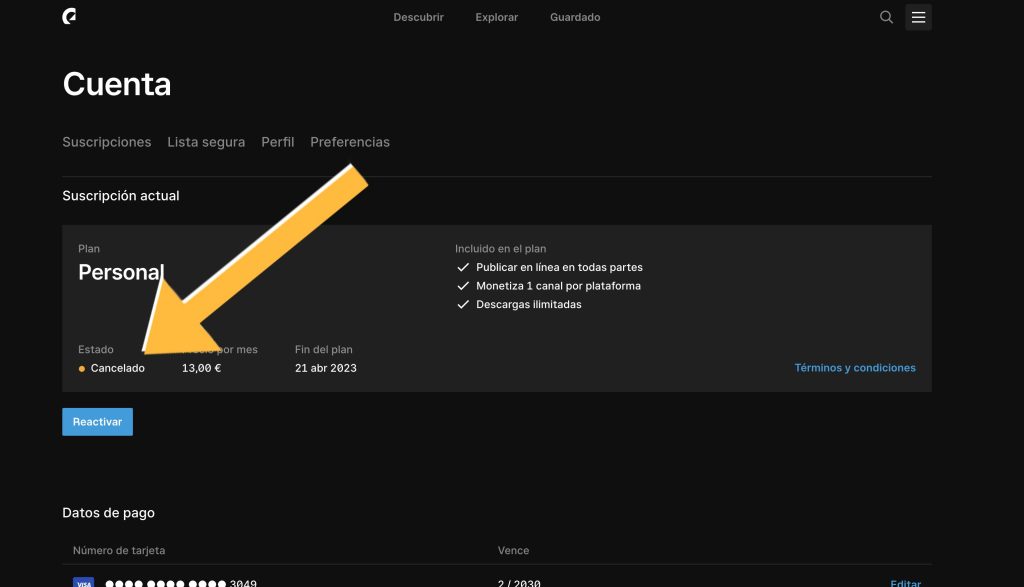This screenshot has width=1024, height=587.
Task: Open the Guardado navigation item
Action: (575, 17)
